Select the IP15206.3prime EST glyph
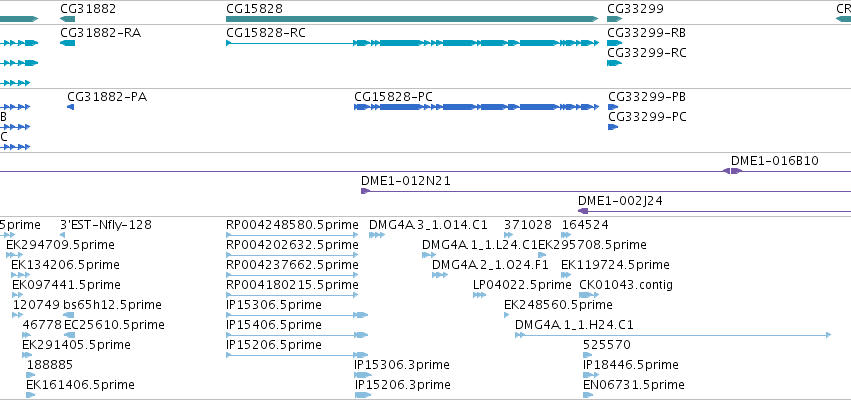 click(363, 395)
